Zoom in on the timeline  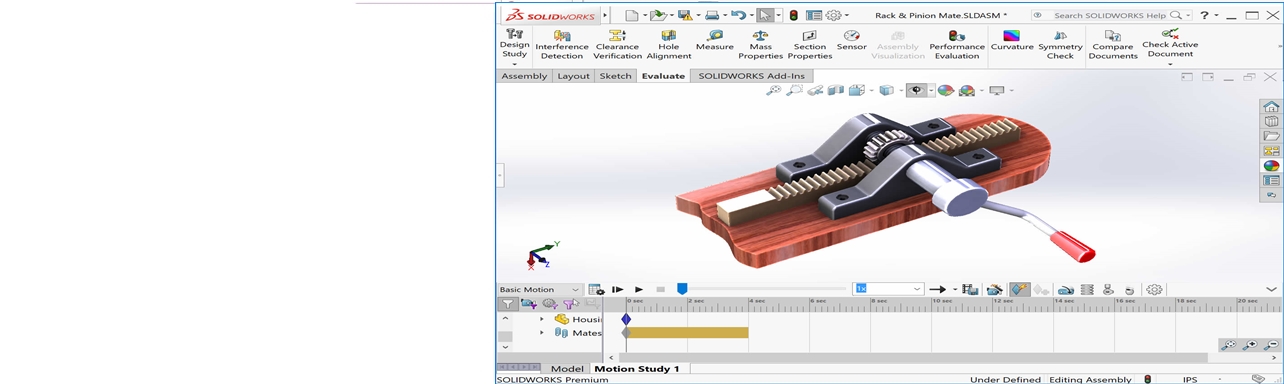pos(1250,345)
